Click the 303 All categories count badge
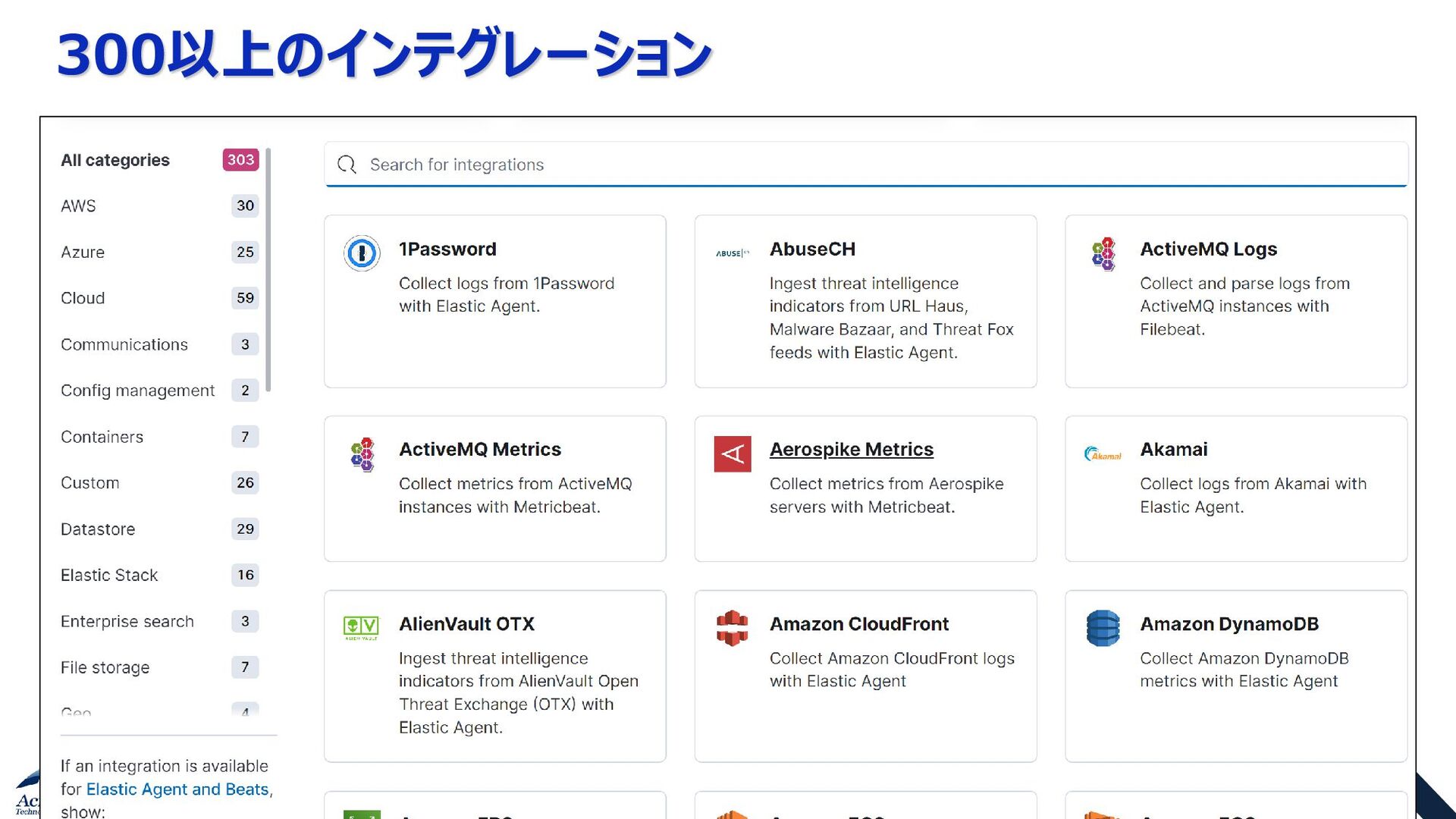This screenshot has height=819, width=1456. [x=240, y=160]
